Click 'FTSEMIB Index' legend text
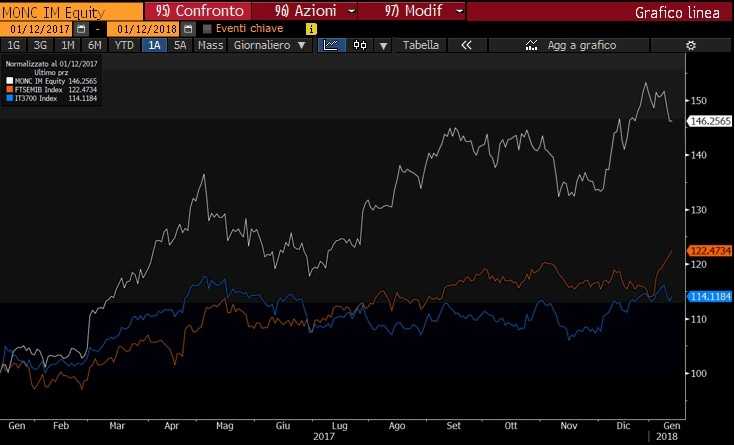735x445 pixels. [x=38, y=90]
